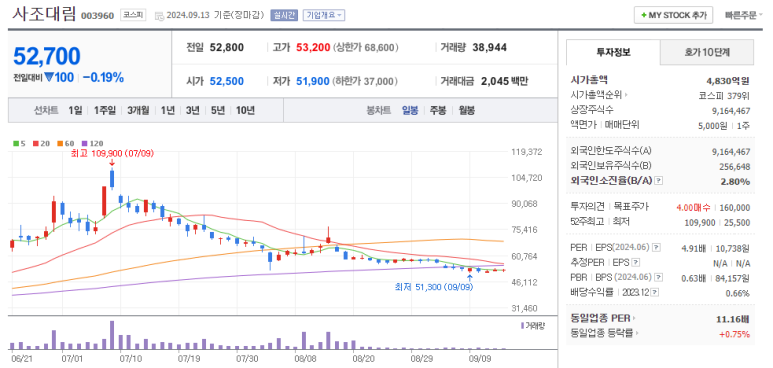Screen dimensions: 773x368
Task: Click help icon next to PER EPS(2024.06)
Action: [x=657, y=247]
